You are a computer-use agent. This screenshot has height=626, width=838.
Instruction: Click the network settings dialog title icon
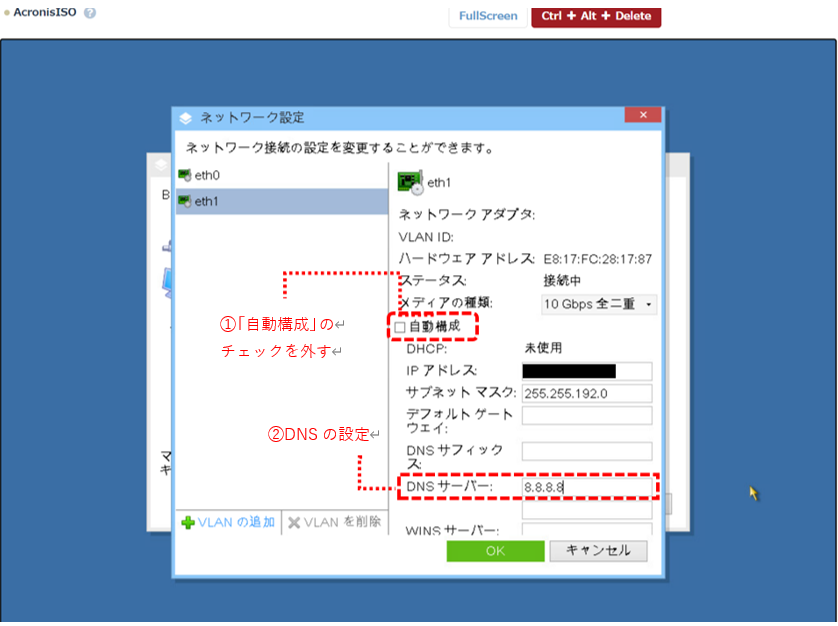(x=185, y=118)
